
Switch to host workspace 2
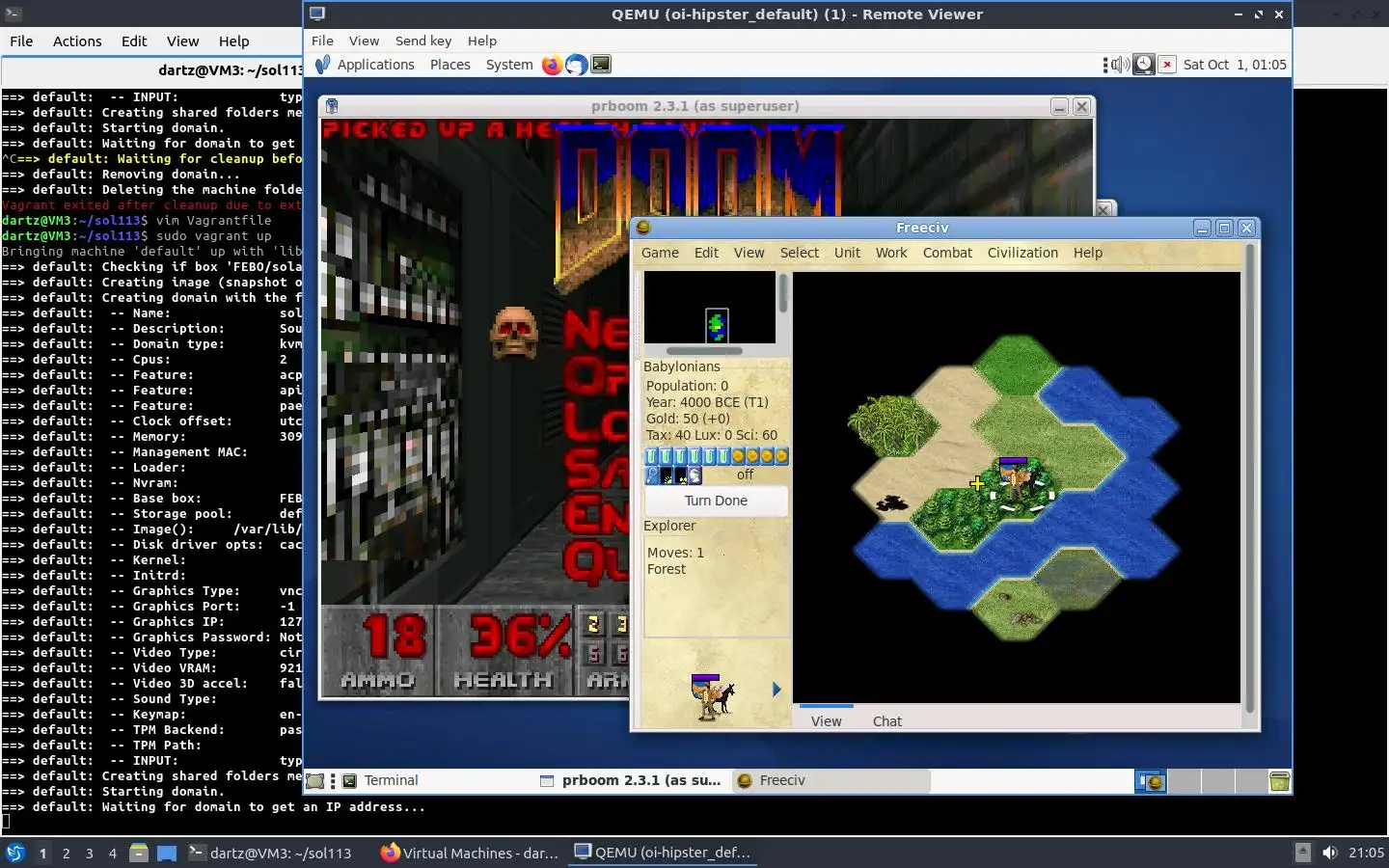click(x=66, y=854)
